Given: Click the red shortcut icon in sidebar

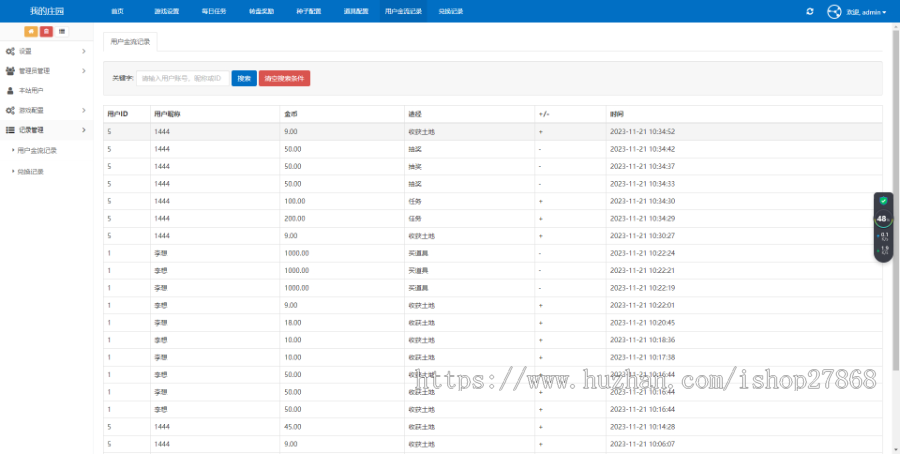Looking at the screenshot, I should (x=46, y=32).
